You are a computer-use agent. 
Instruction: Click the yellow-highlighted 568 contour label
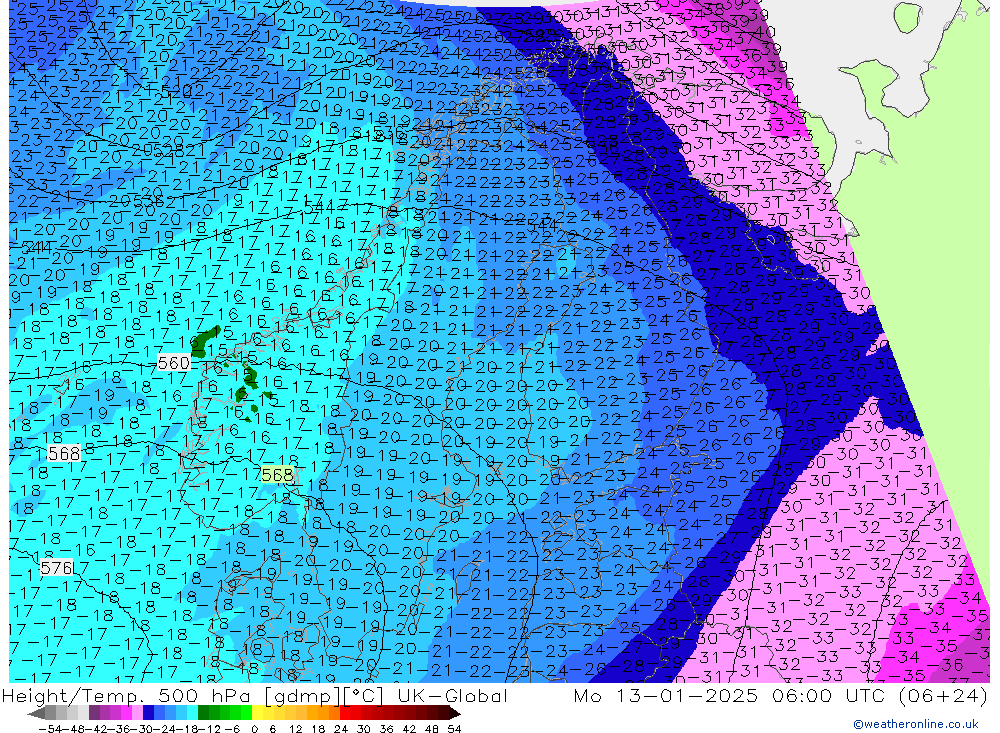click(277, 475)
